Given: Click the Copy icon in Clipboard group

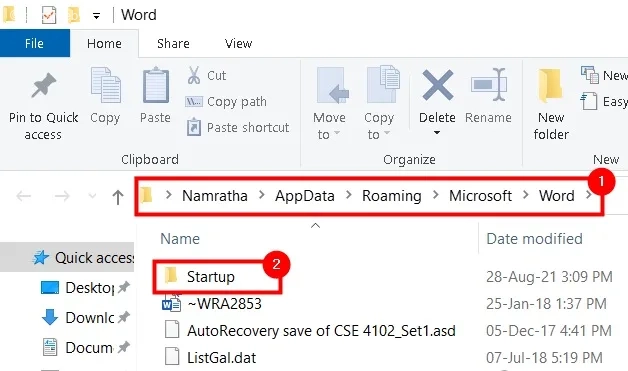Looking at the screenshot, I should click(105, 85).
